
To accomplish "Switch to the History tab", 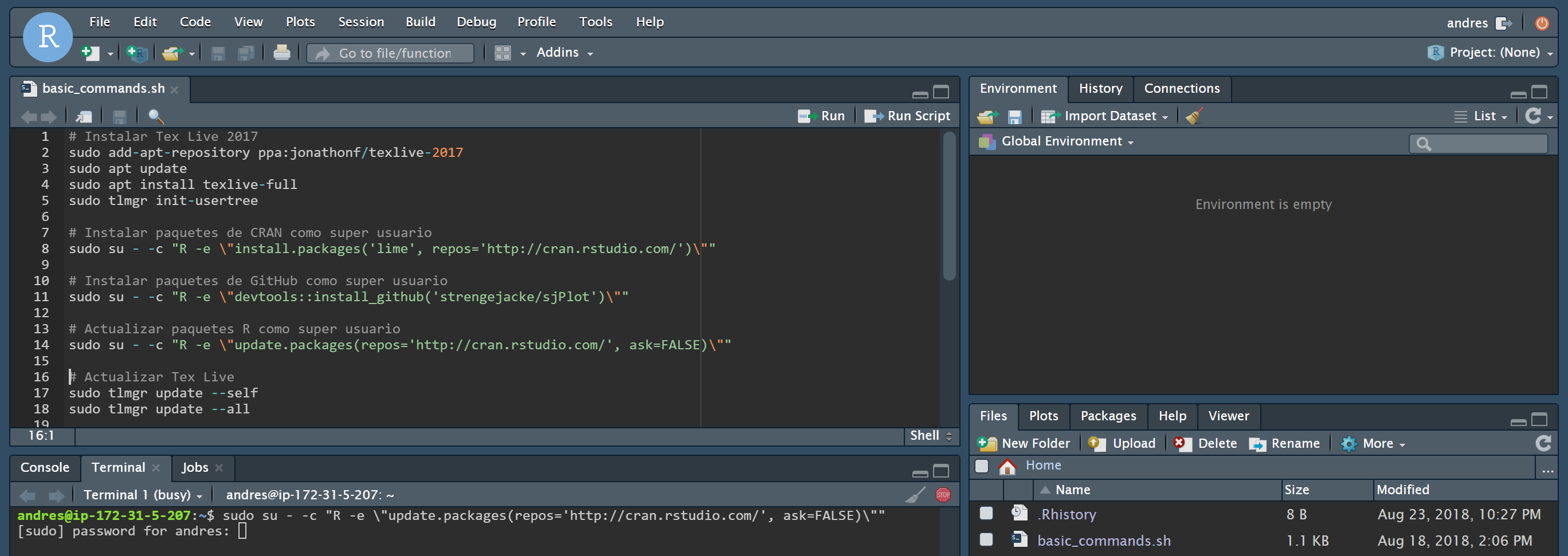I will pos(1100,89).
